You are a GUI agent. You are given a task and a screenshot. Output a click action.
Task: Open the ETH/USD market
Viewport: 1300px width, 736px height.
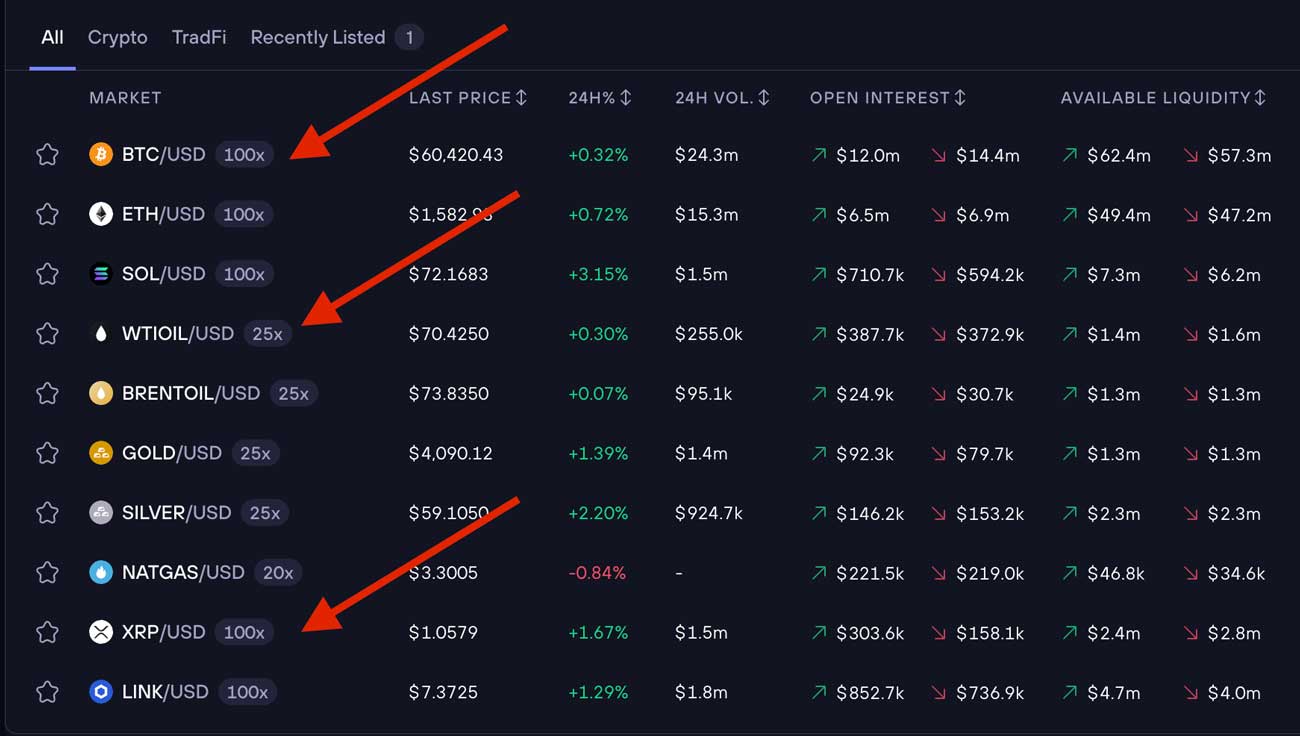(163, 214)
